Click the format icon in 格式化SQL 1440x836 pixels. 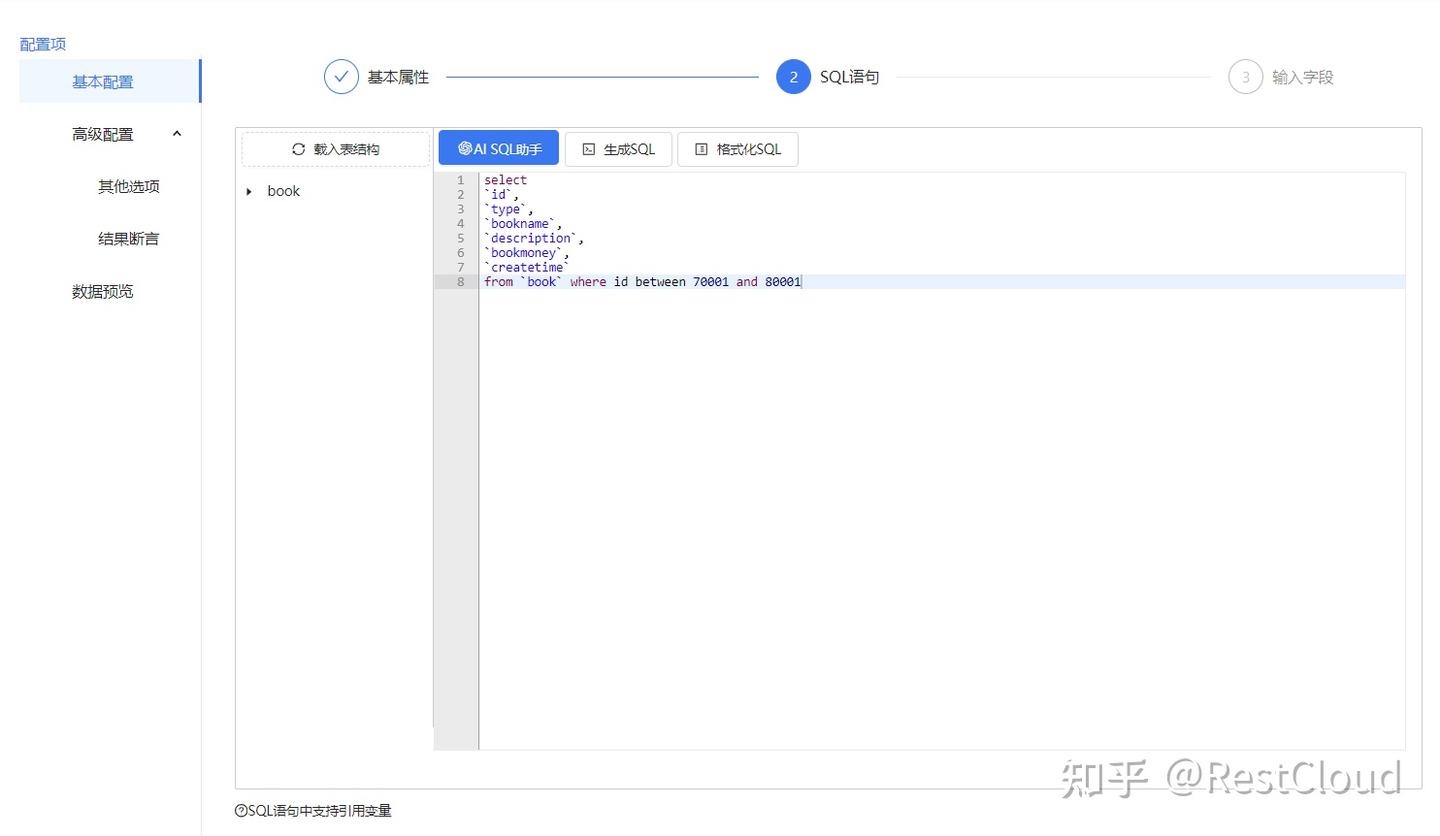click(701, 149)
